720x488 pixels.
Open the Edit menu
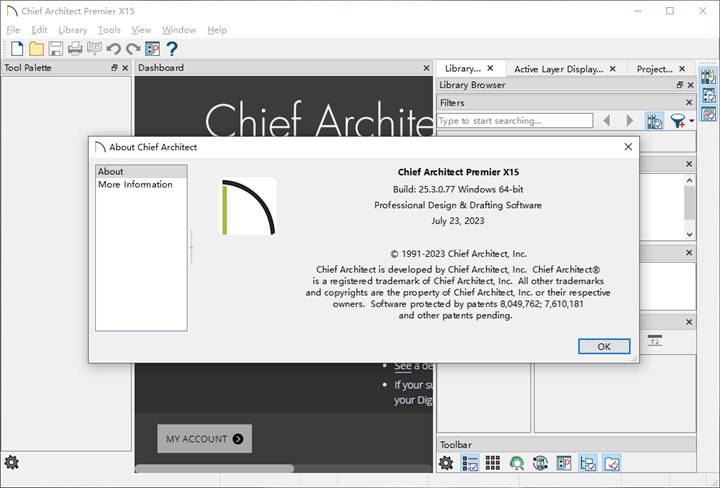tap(39, 30)
